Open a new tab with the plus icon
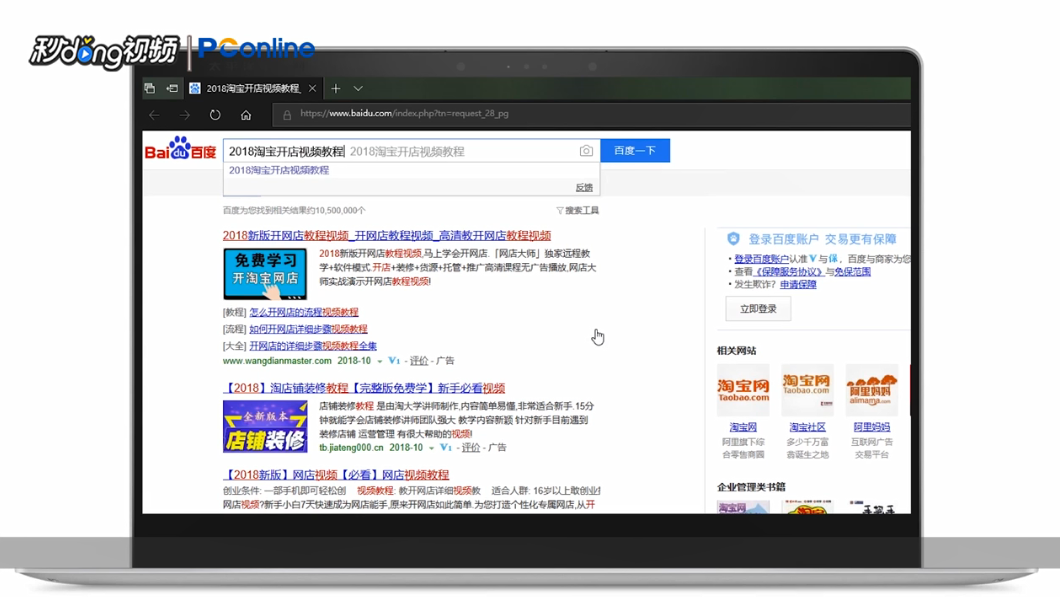This screenshot has height=597, width=1060. [335, 89]
